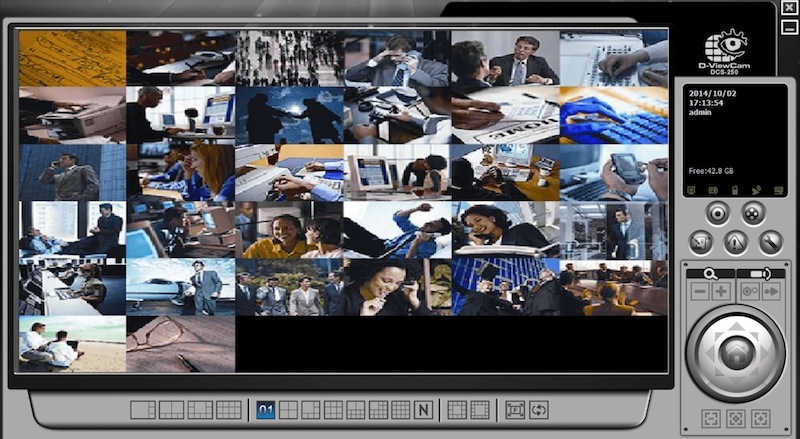Tilt camera up with PTZ arrow
800x439 pixels.
[736, 326]
